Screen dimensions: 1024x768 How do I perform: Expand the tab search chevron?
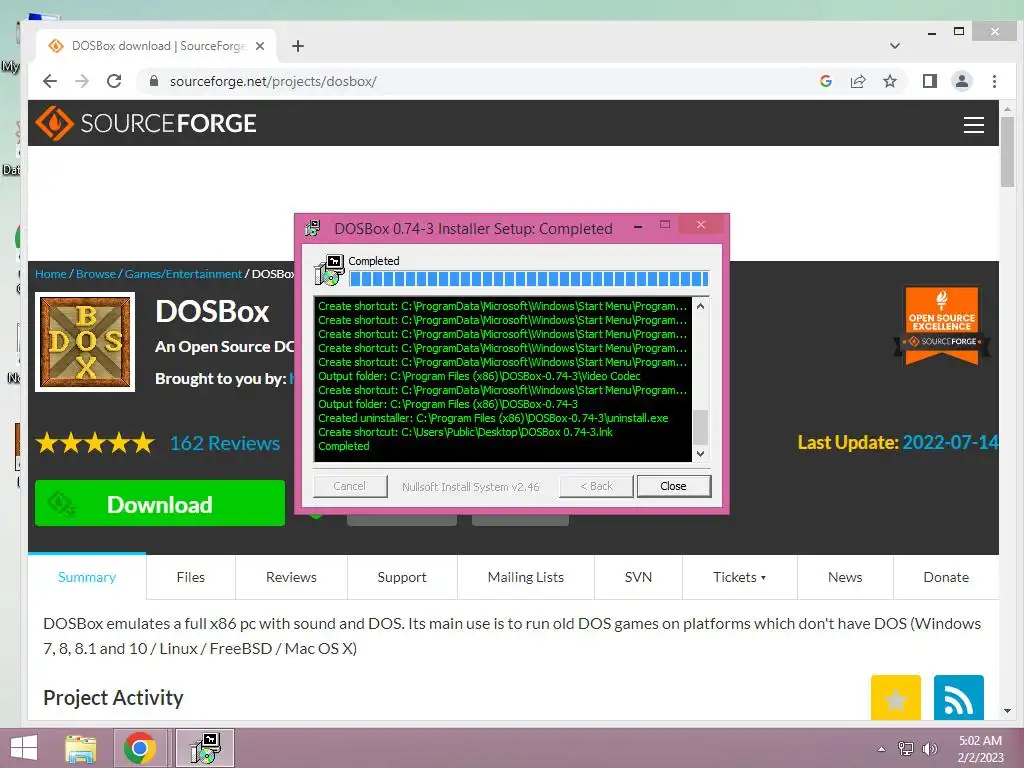click(895, 46)
